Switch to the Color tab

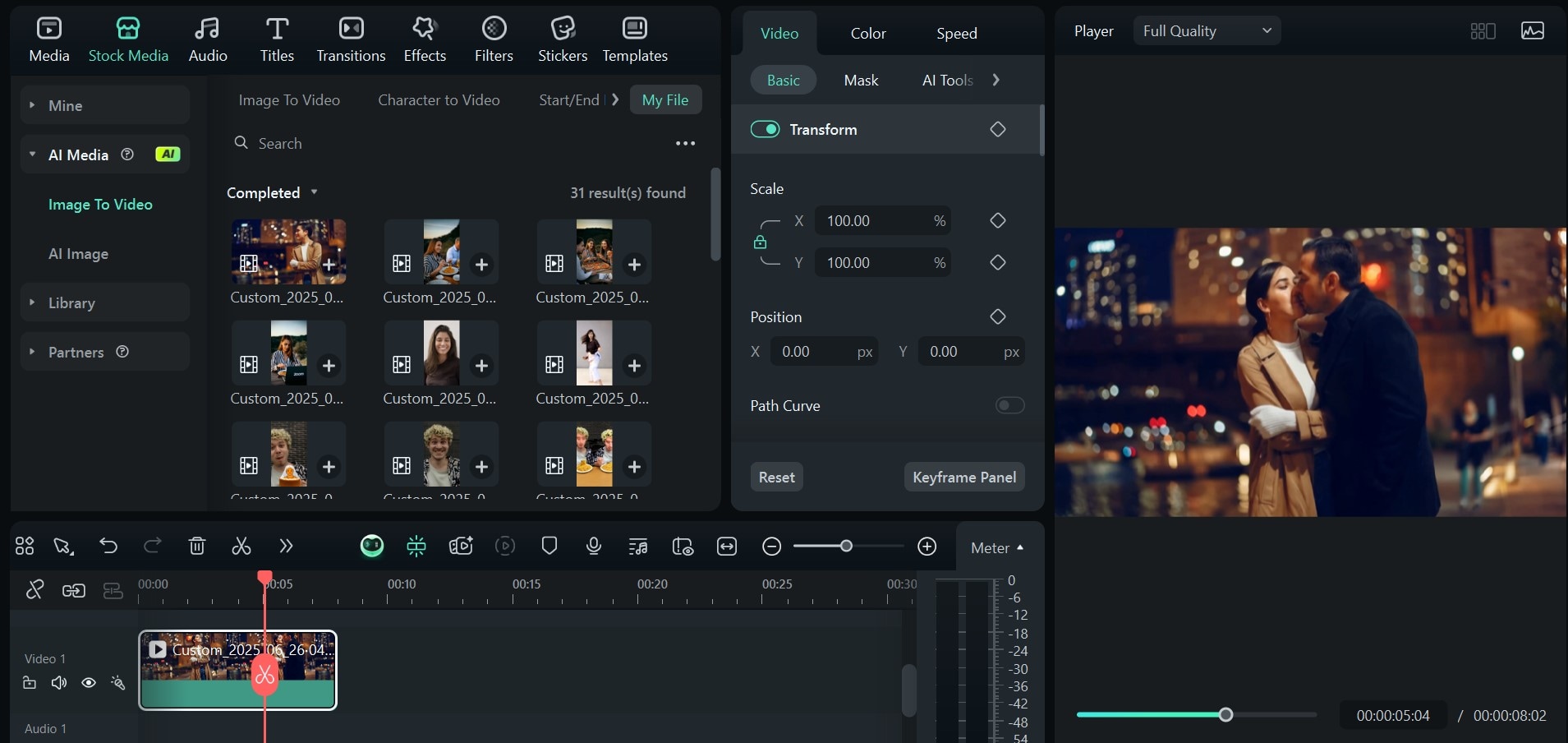point(868,33)
